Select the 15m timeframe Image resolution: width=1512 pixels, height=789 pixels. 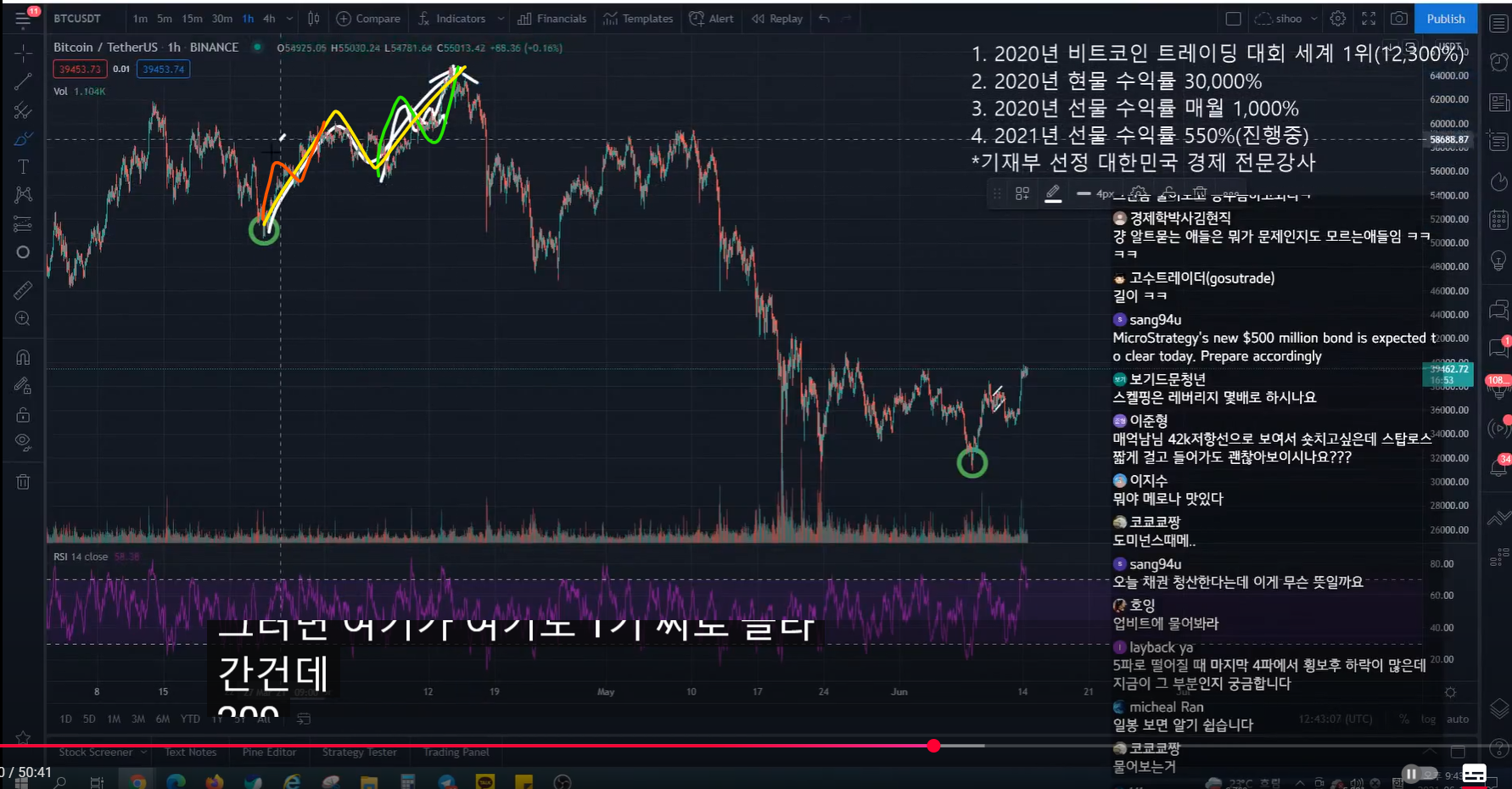pos(193,19)
